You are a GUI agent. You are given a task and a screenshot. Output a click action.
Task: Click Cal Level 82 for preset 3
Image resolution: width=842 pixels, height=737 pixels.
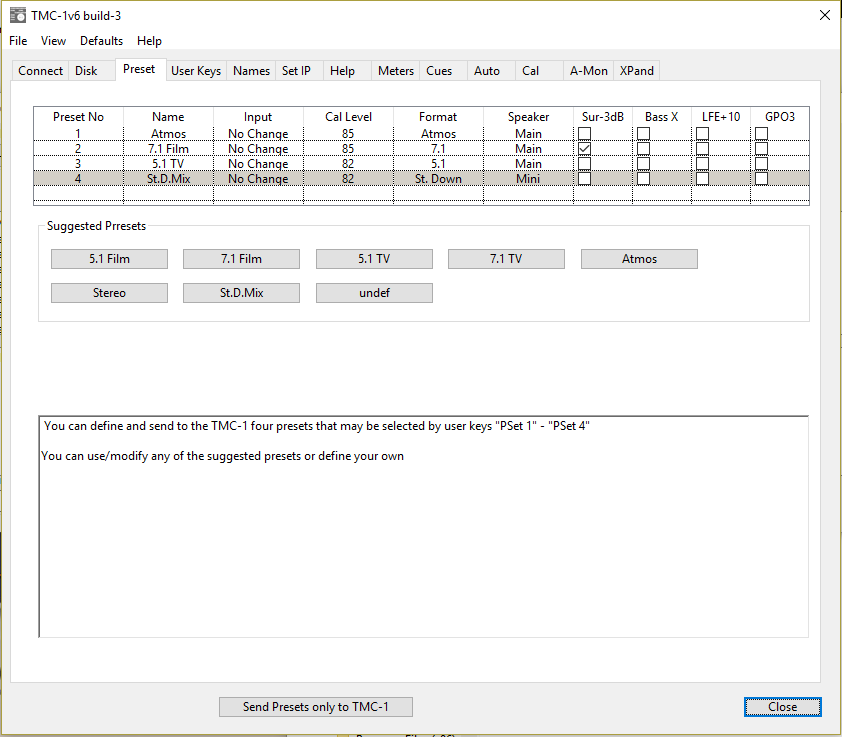348,164
